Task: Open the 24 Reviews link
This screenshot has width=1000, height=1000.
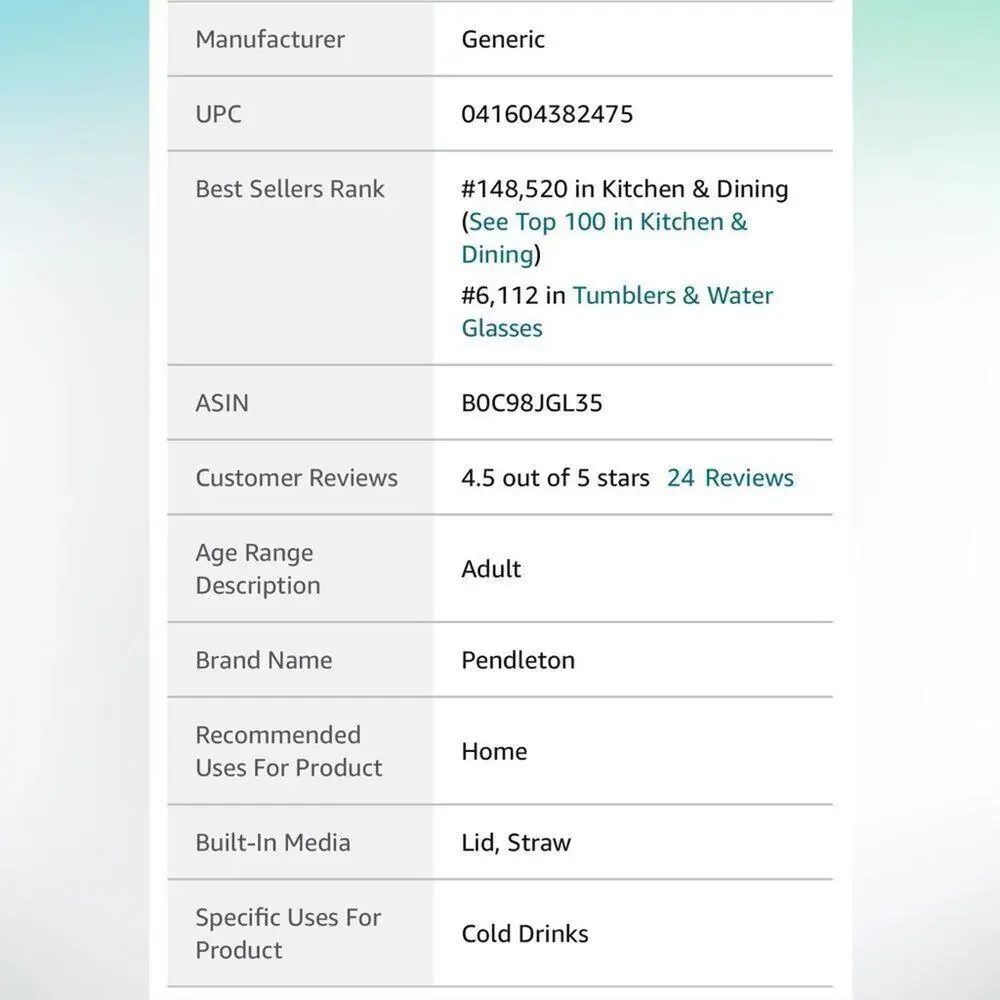Action: coord(730,478)
